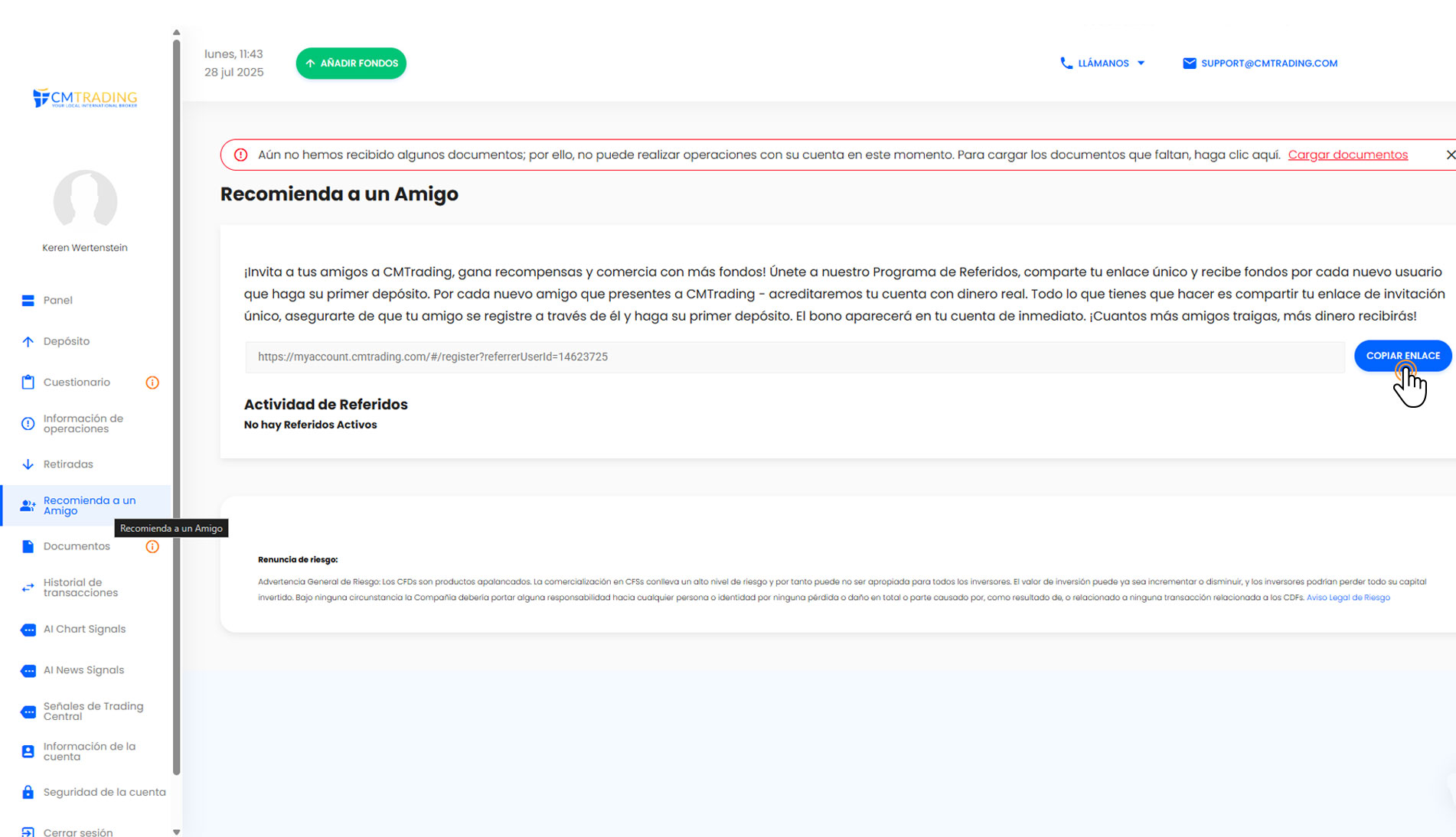This screenshot has height=837, width=1456.
Task: Select the Depósito up-arrow icon
Action: [28, 341]
